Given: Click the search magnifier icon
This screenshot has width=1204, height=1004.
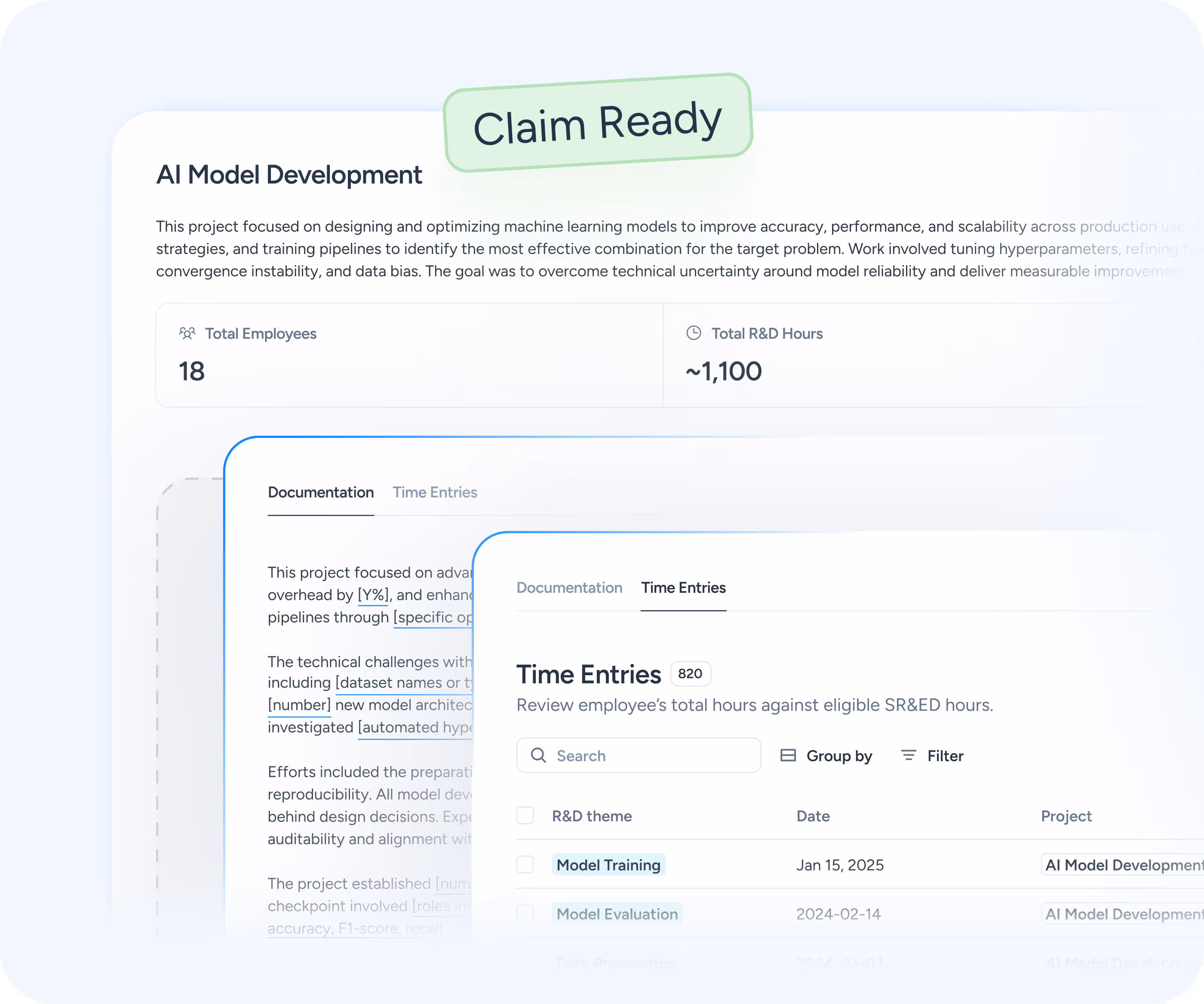Looking at the screenshot, I should (x=538, y=755).
